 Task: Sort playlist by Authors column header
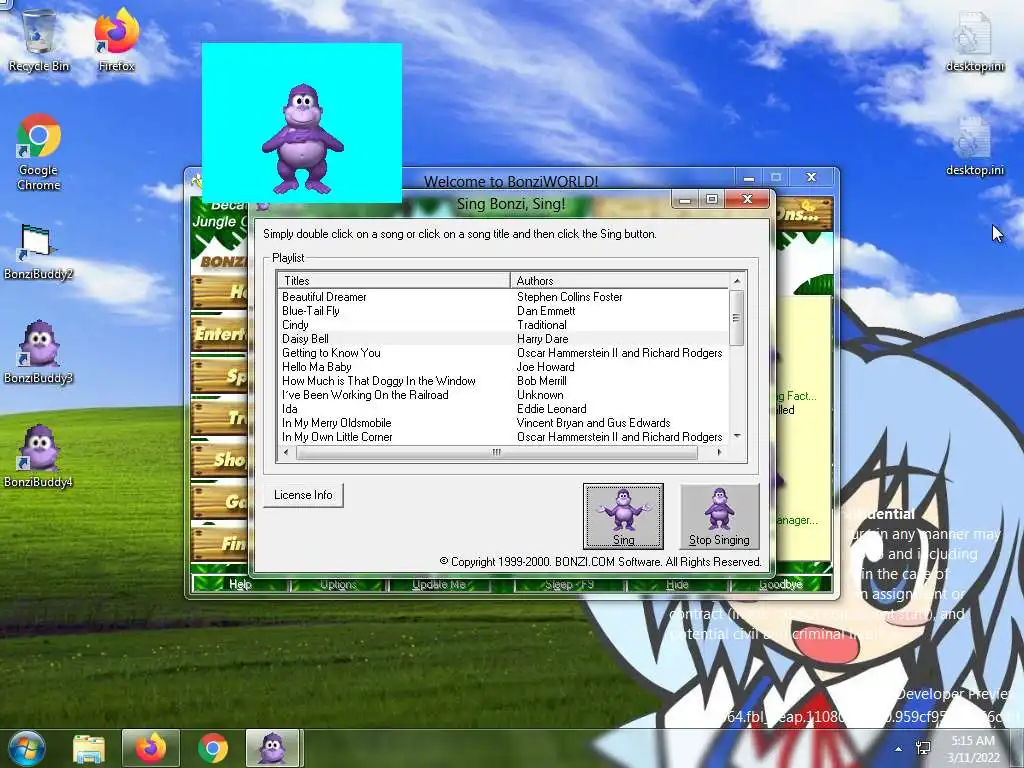619,280
